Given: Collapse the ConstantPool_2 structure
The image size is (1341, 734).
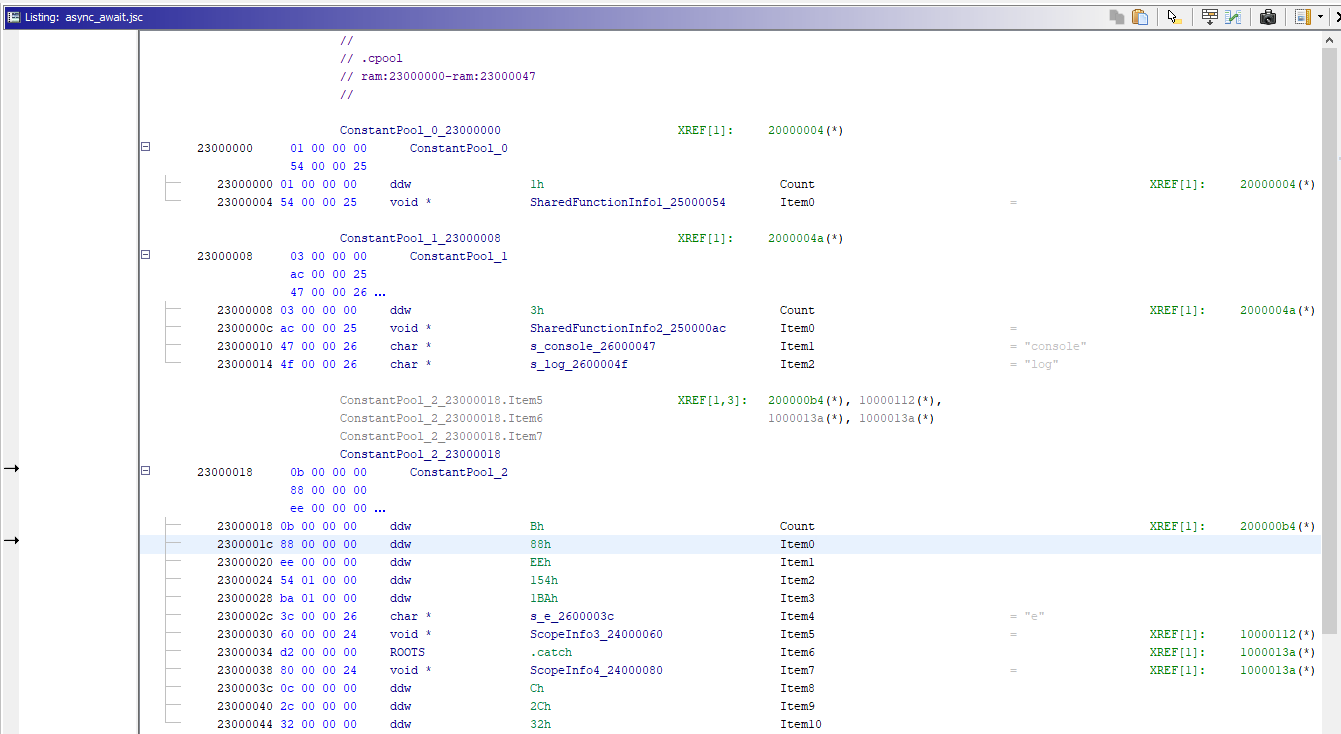Looking at the screenshot, I should (x=145, y=471).
